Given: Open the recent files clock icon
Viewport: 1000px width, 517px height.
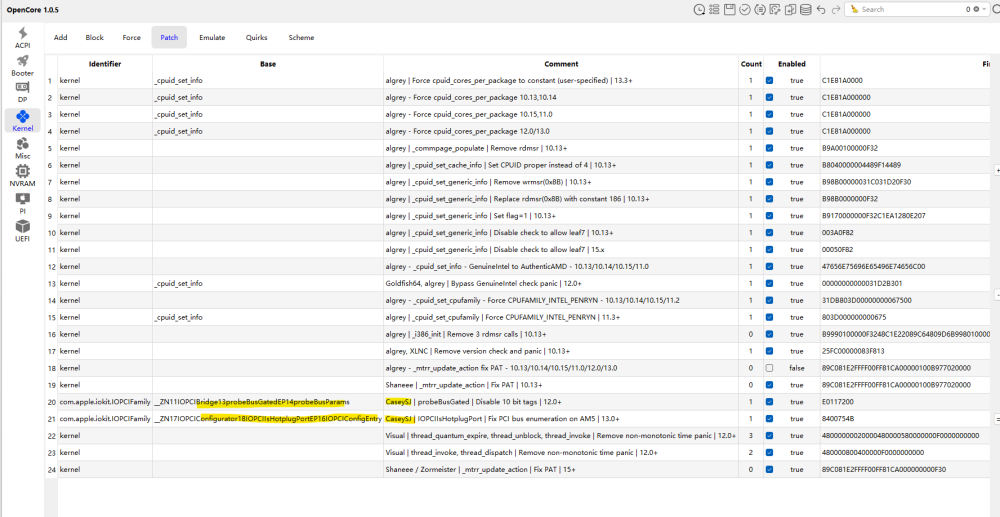Looking at the screenshot, I should coord(699,10).
